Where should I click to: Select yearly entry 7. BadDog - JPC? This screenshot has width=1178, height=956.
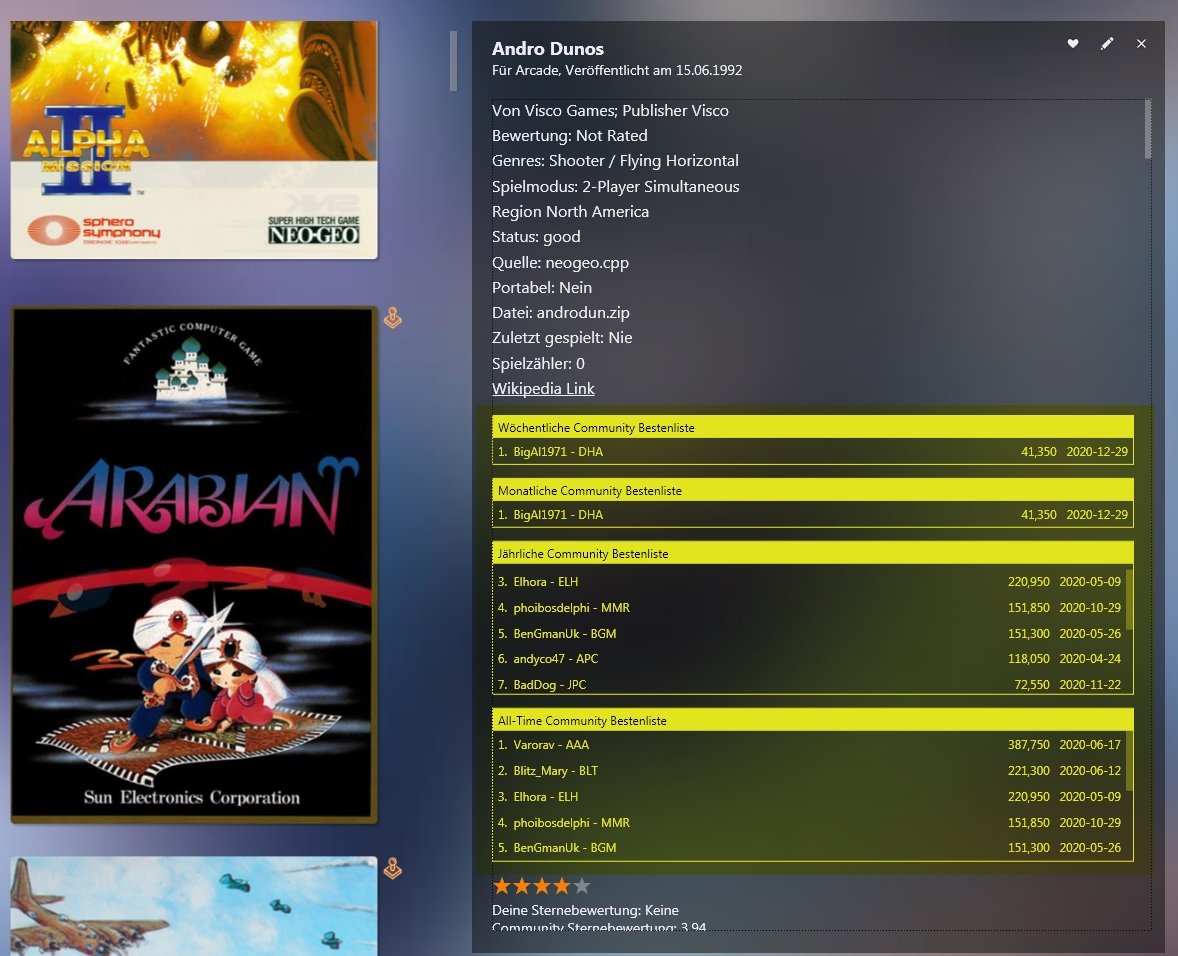(808, 684)
